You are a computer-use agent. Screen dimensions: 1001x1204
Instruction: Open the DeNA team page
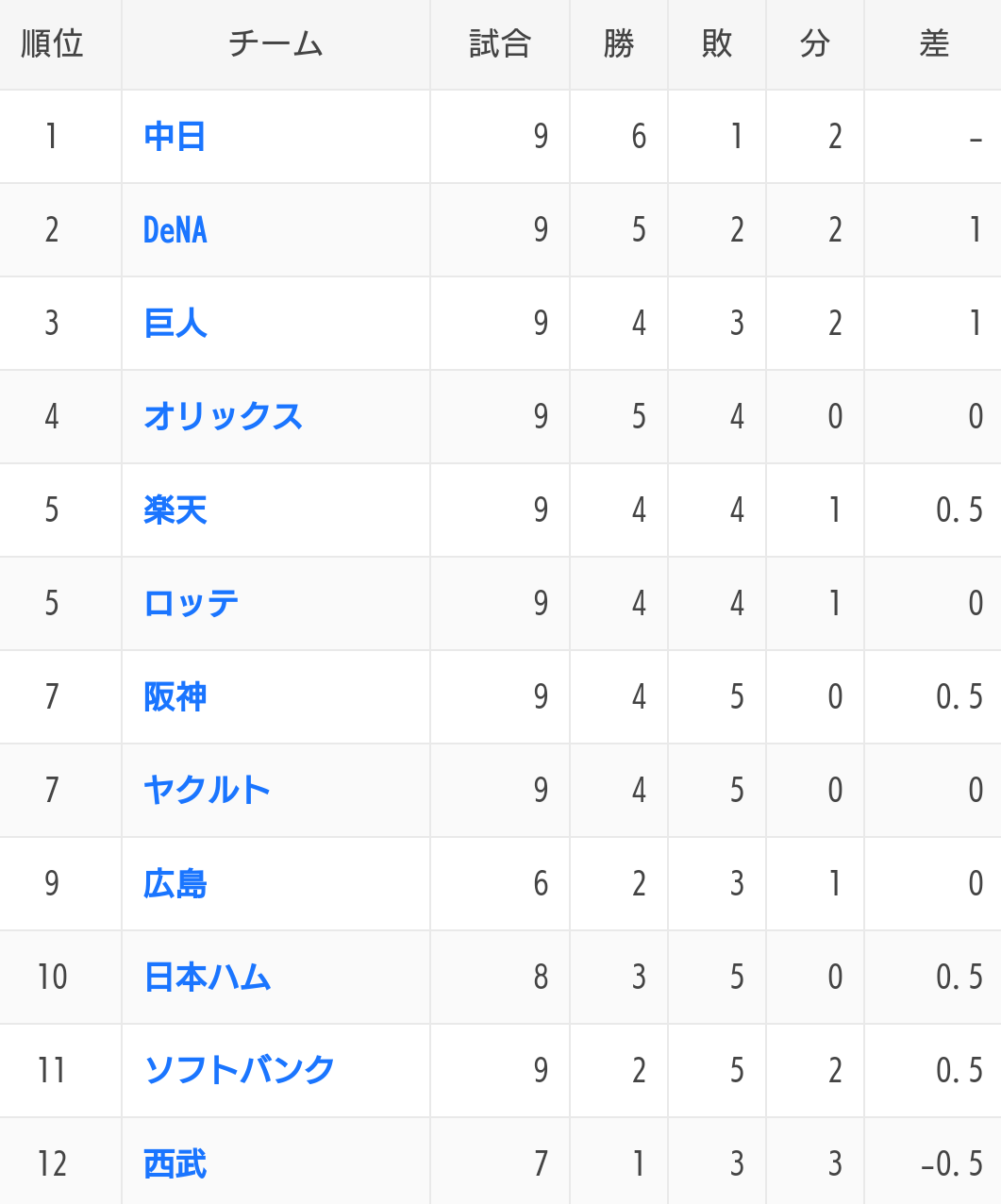point(175,230)
